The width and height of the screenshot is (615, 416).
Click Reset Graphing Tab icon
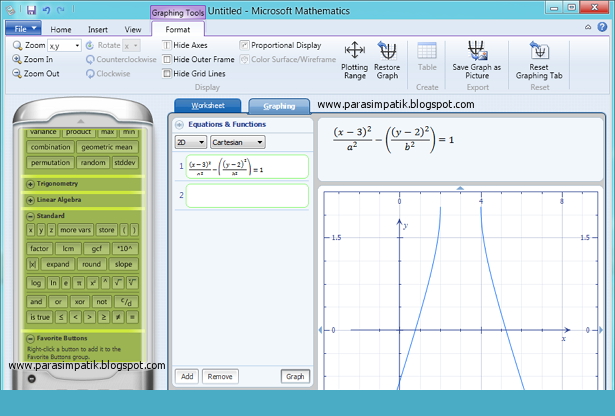[x=539, y=60]
